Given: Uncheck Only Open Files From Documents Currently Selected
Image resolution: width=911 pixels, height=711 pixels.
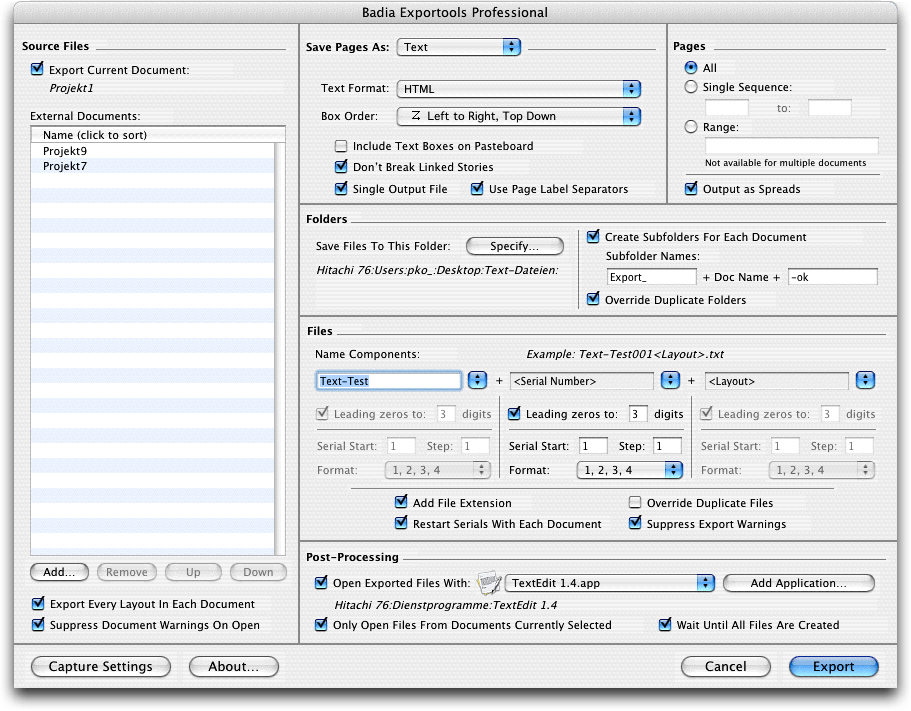Looking at the screenshot, I should coord(321,624).
